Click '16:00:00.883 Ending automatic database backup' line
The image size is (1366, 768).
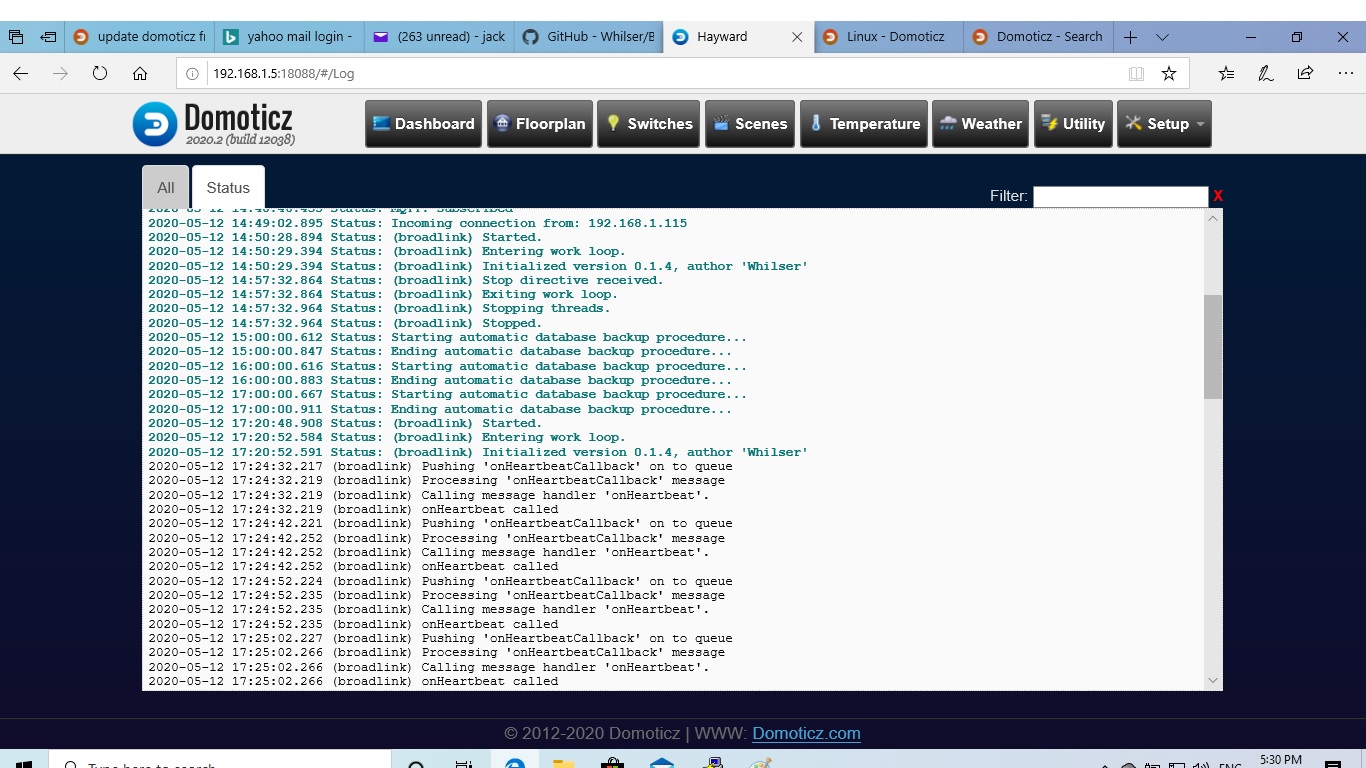point(440,380)
